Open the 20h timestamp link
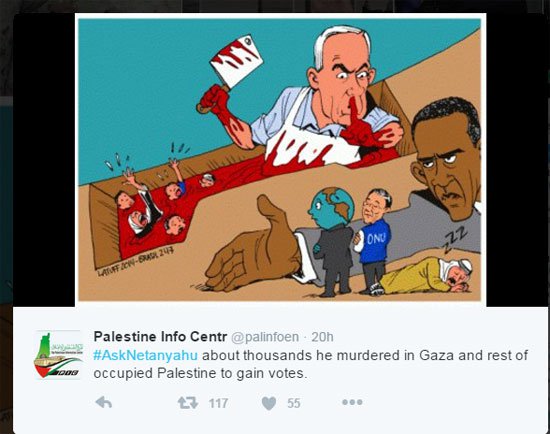This screenshot has width=550, height=434. click(x=322, y=337)
